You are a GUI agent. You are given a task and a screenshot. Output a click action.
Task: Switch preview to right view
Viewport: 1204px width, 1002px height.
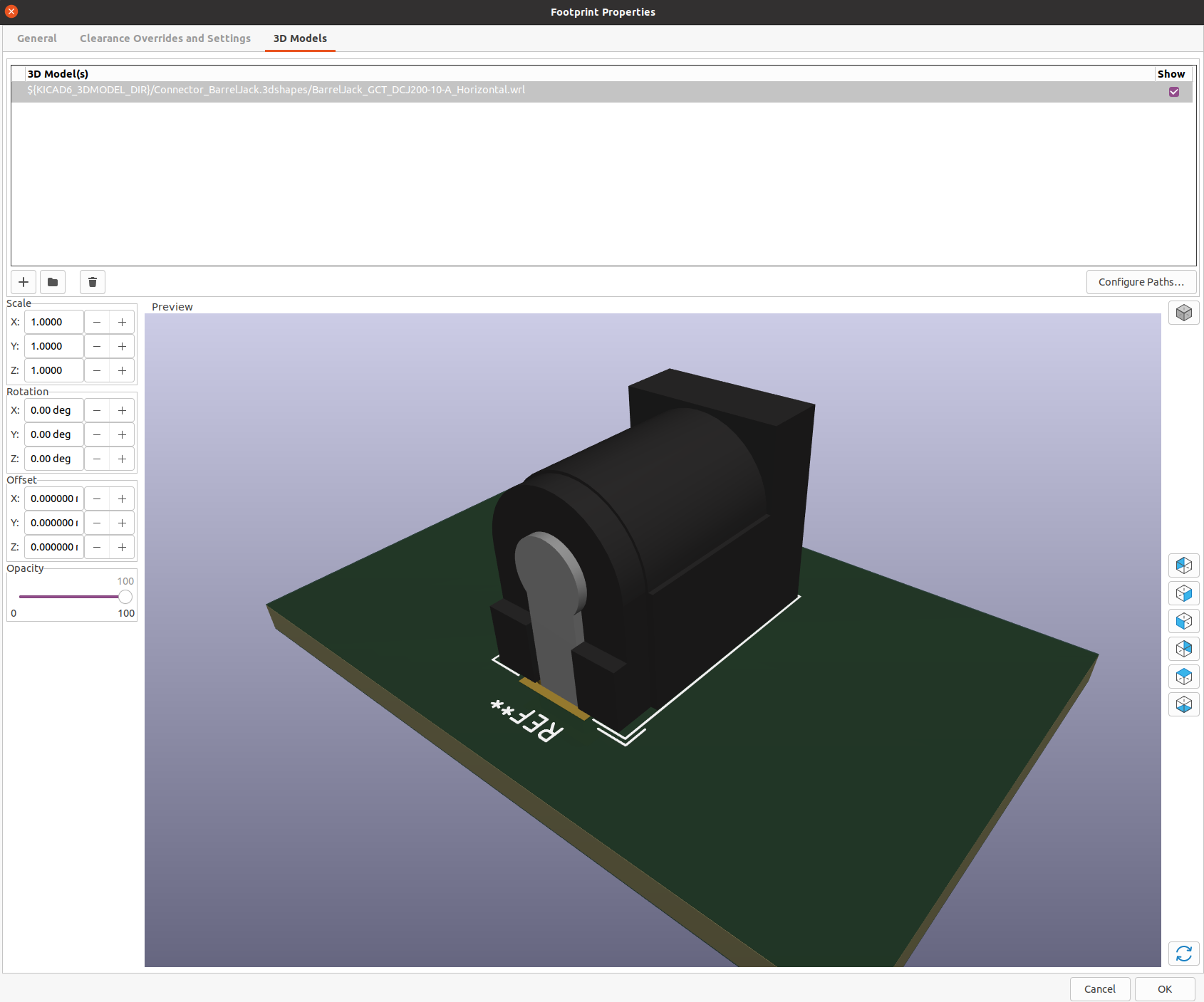coord(1183,593)
